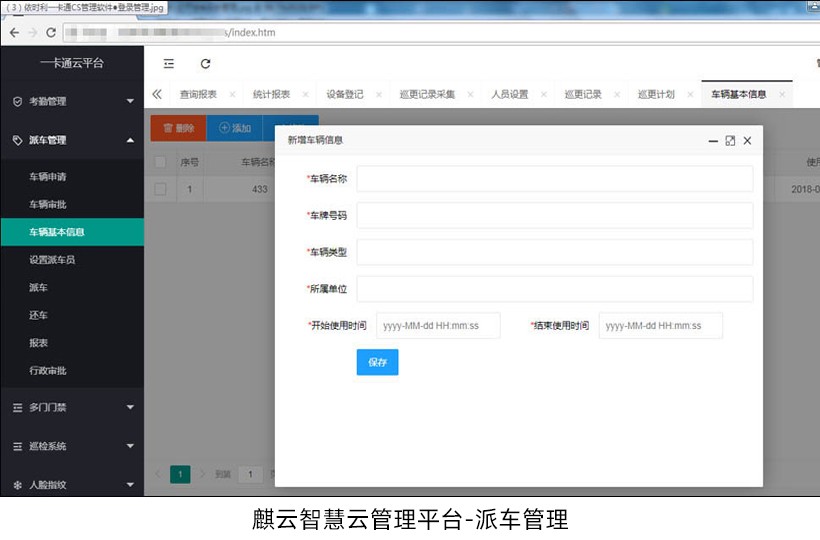Check the checkbox for row 1
This screenshot has width=820, height=540.
(160, 188)
